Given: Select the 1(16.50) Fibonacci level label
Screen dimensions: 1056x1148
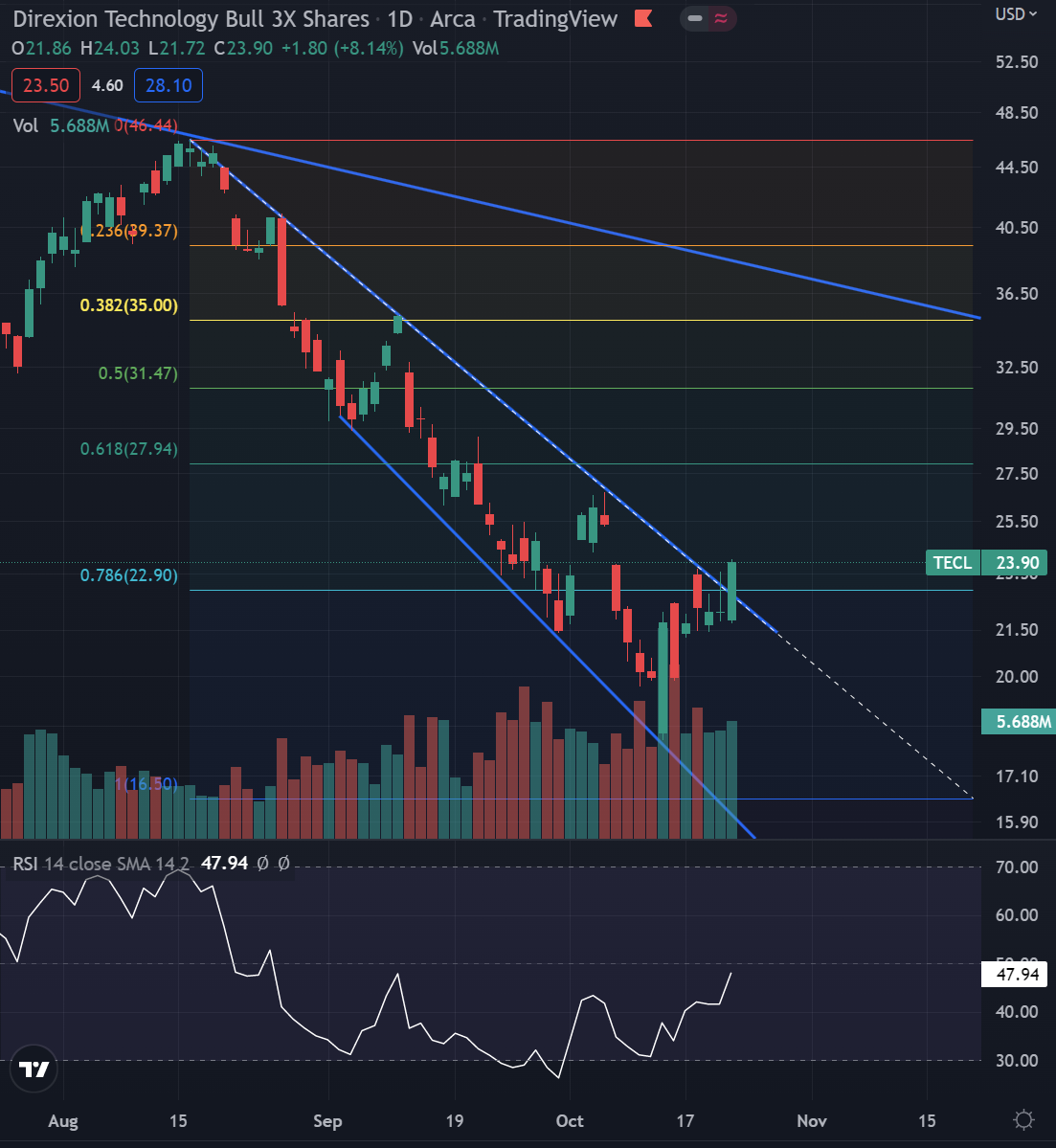Looking at the screenshot, I should (146, 784).
